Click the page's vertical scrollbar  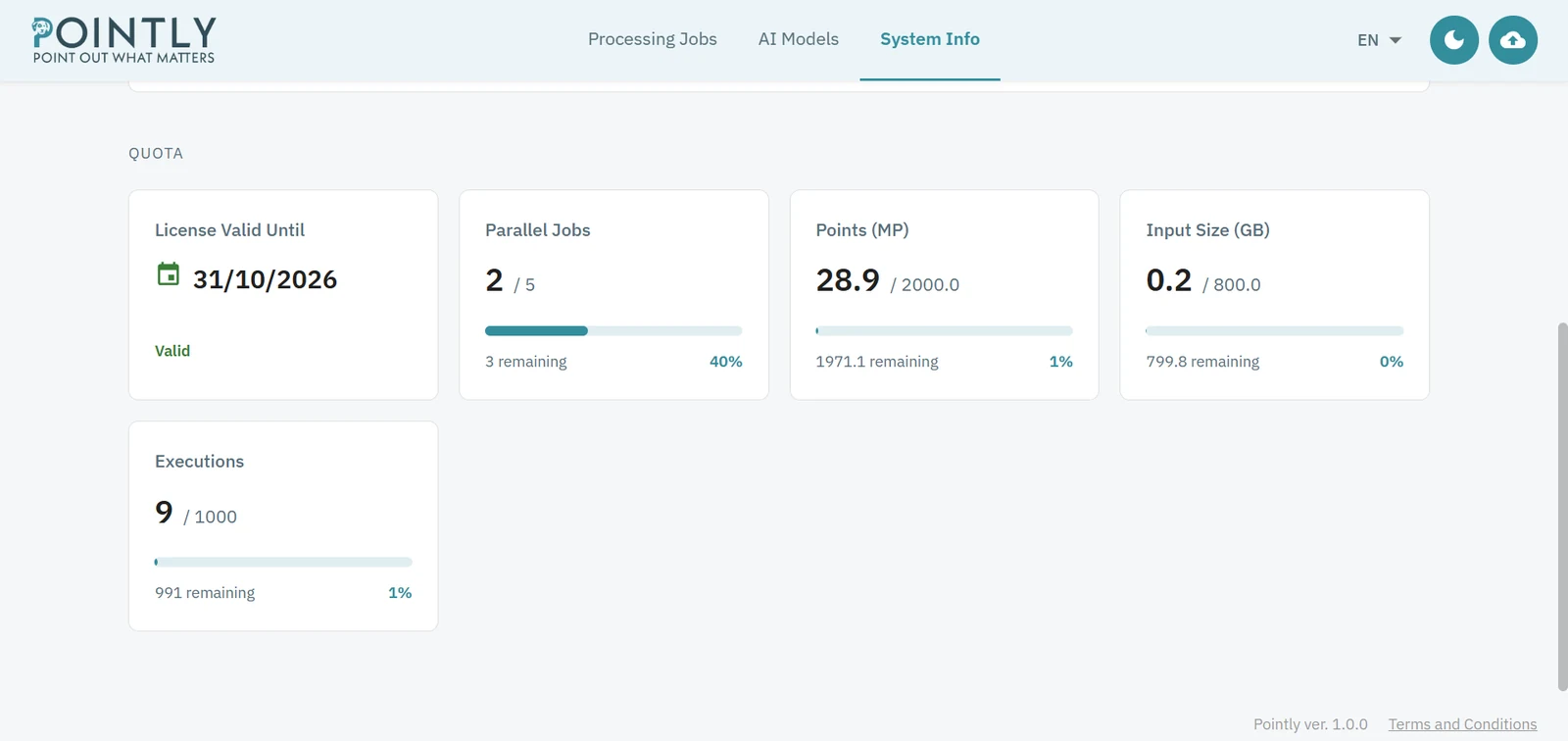coord(1562,506)
